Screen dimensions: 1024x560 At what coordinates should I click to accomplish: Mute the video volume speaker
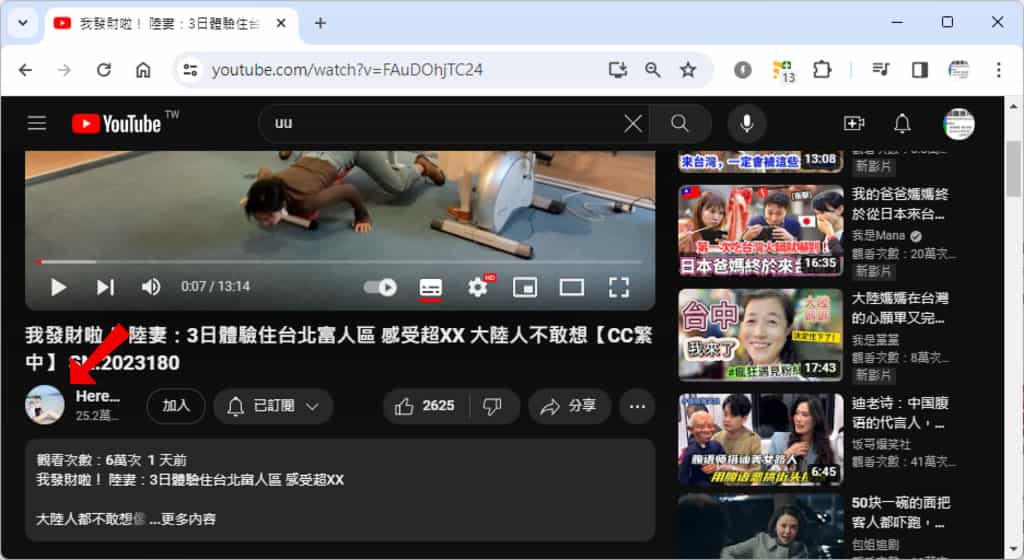[x=151, y=287]
